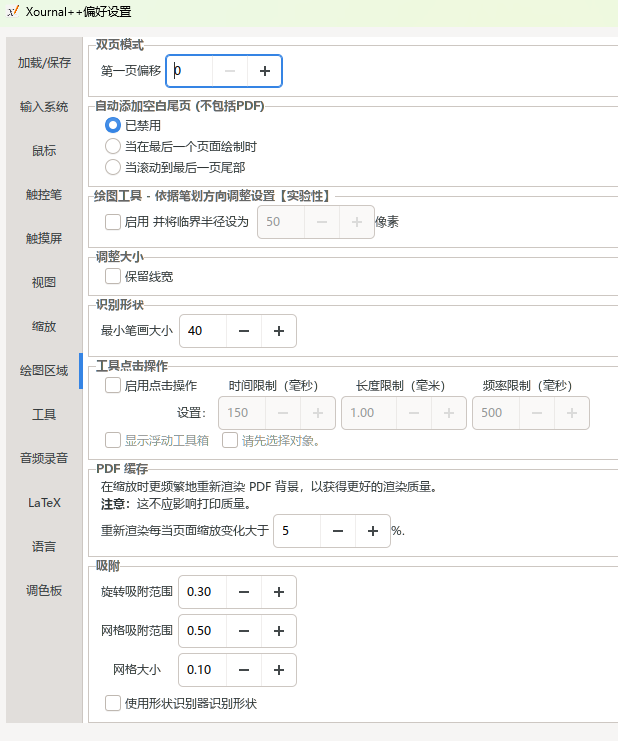Decrease 旋转吸附范围 with minus button
Screen dimensions: 618x741
click(x=244, y=592)
